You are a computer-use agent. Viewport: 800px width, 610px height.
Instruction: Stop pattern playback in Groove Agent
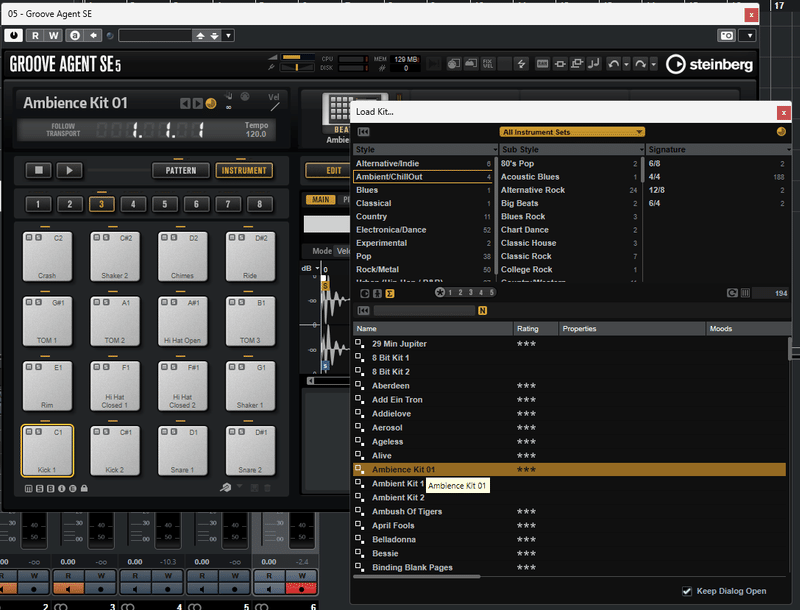pos(39,170)
